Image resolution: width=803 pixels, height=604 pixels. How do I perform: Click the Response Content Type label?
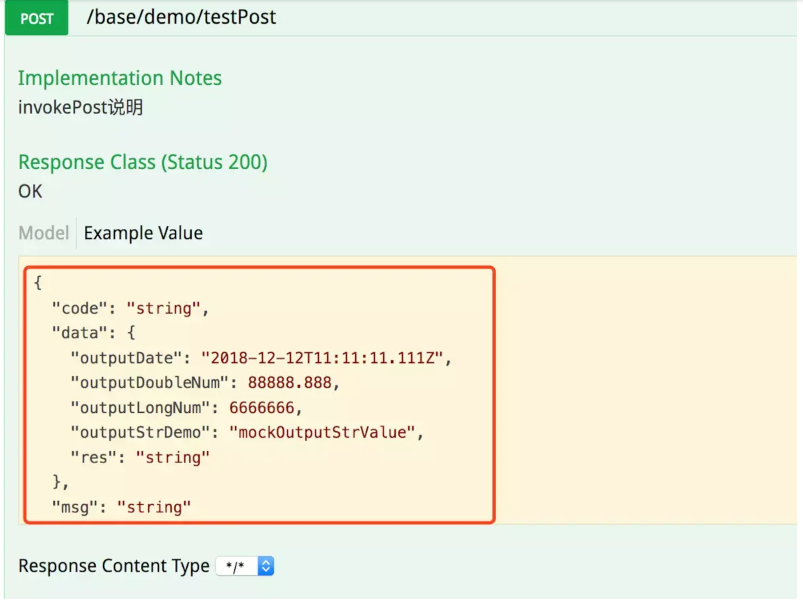114,566
